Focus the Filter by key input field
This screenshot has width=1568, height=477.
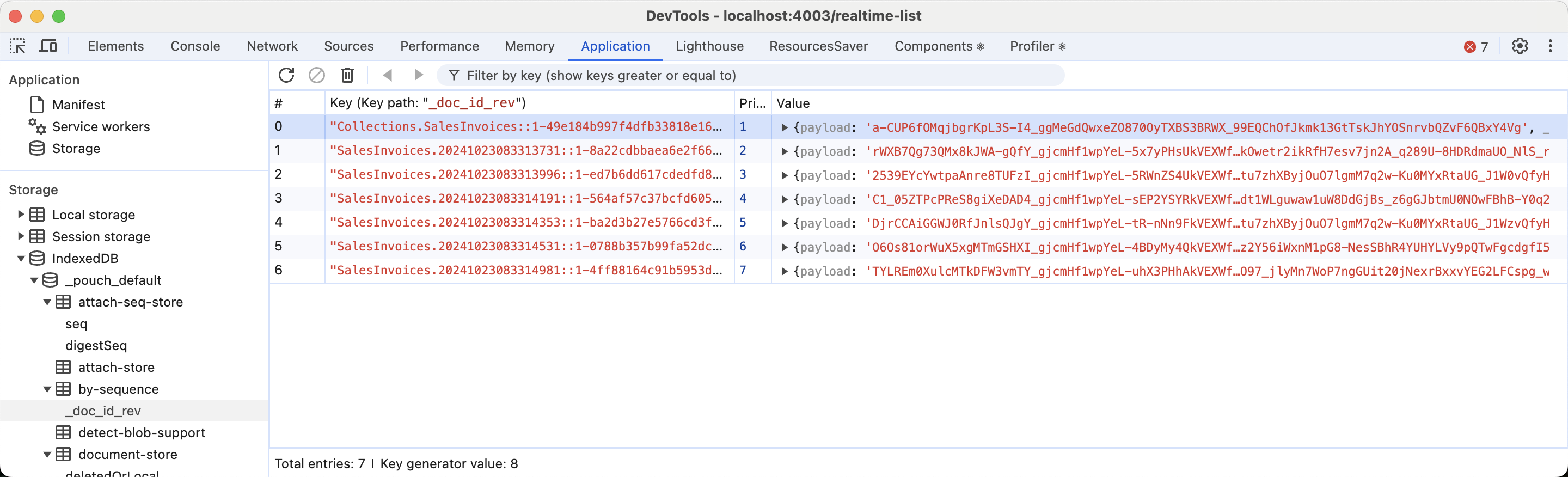755,76
